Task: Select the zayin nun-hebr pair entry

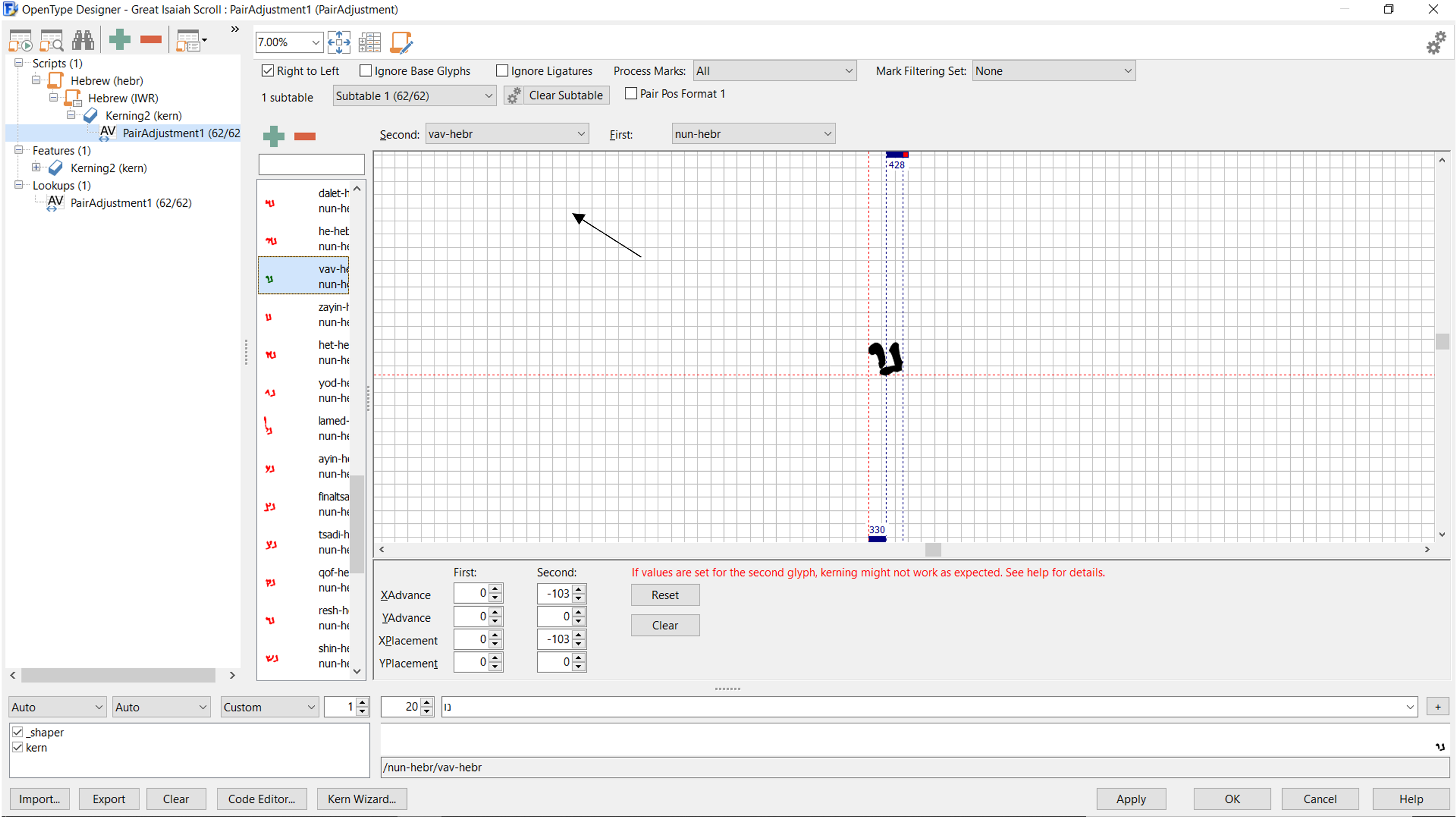Action: click(x=304, y=314)
